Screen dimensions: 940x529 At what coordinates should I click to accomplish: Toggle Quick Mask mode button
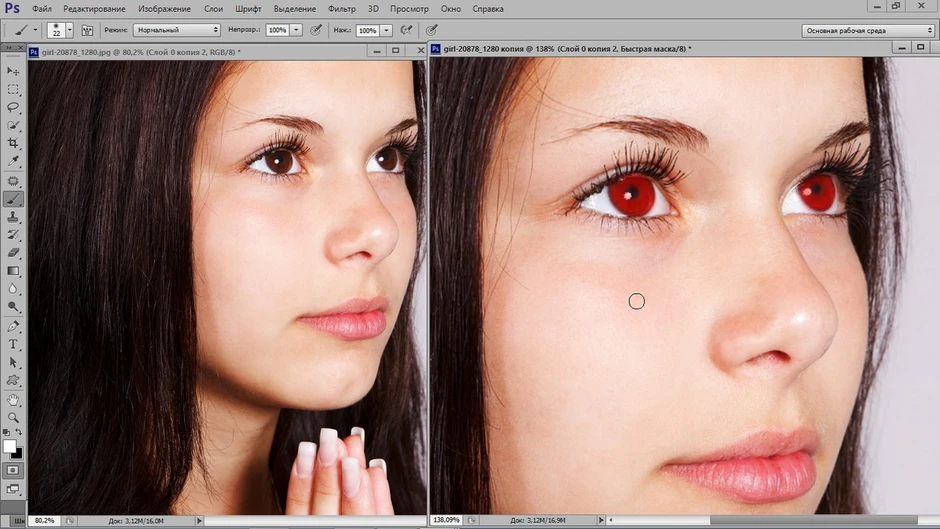coord(13,471)
